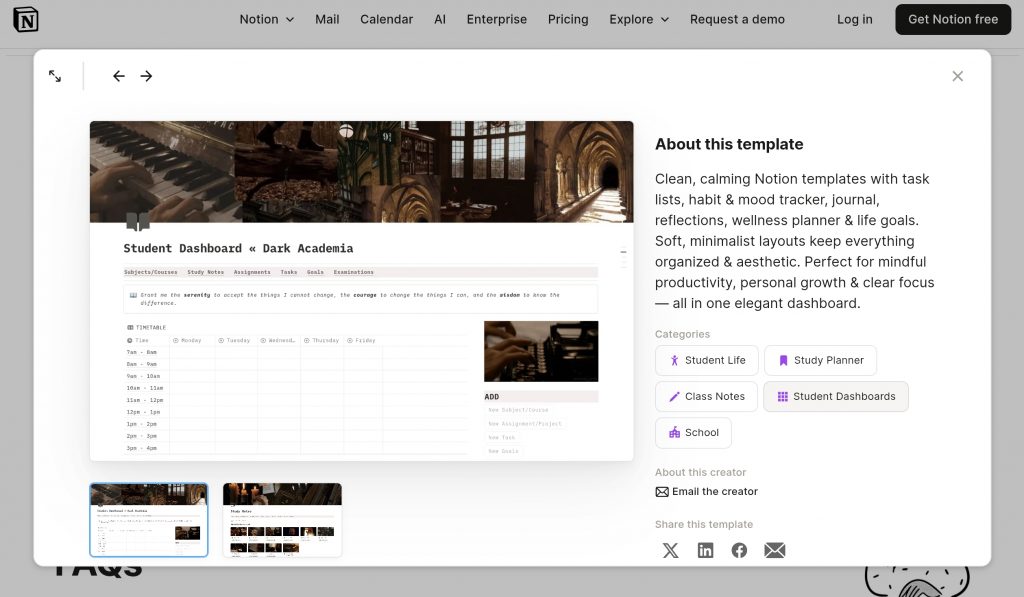Expand the template preview to full screen
Screen dimensions: 1024x597
(55, 76)
